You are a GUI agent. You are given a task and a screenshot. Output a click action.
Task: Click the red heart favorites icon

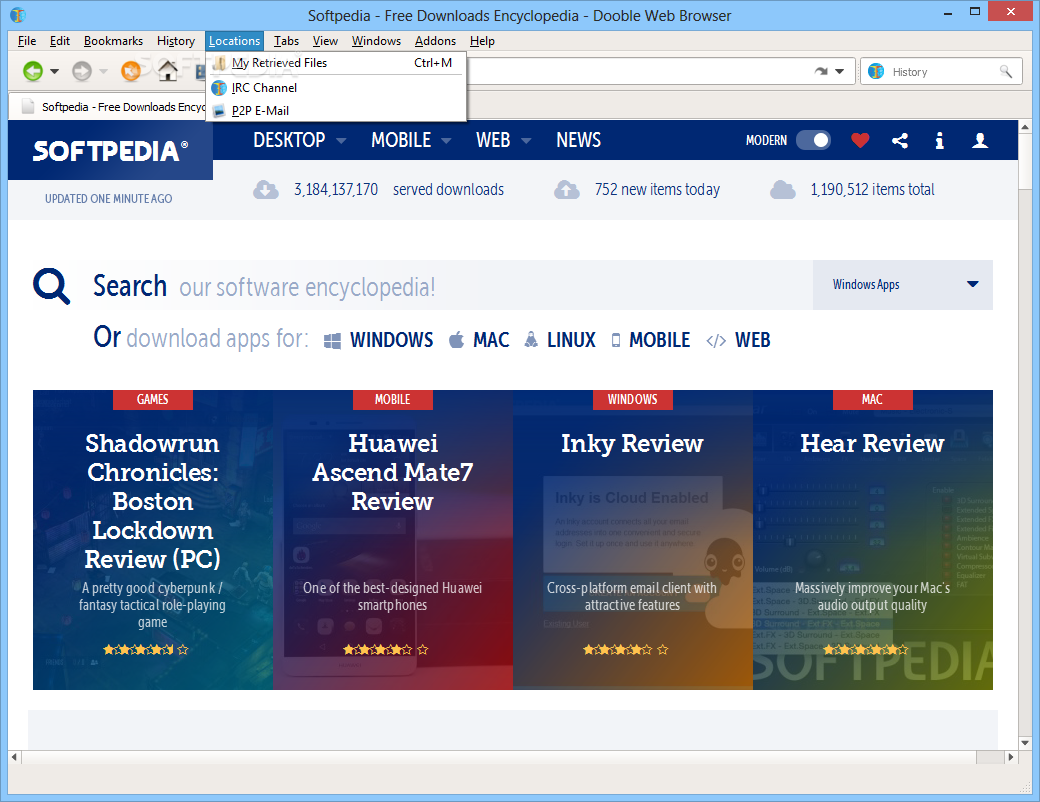[x=860, y=140]
